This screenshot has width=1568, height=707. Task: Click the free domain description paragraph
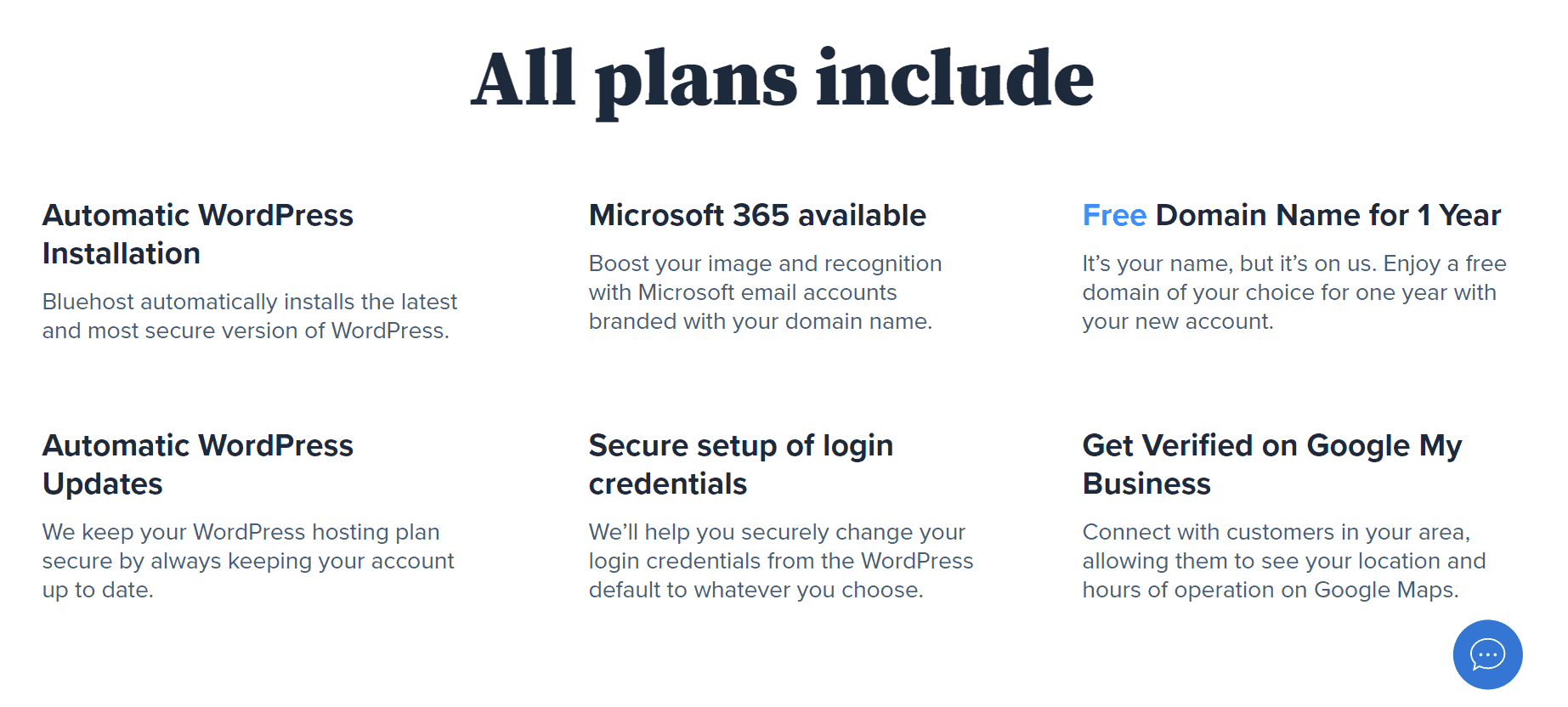tap(1293, 292)
